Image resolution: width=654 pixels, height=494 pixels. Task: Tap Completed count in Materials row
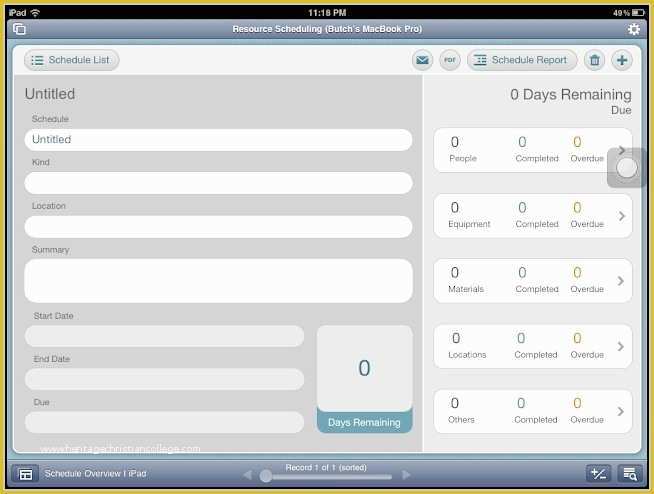click(x=522, y=272)
